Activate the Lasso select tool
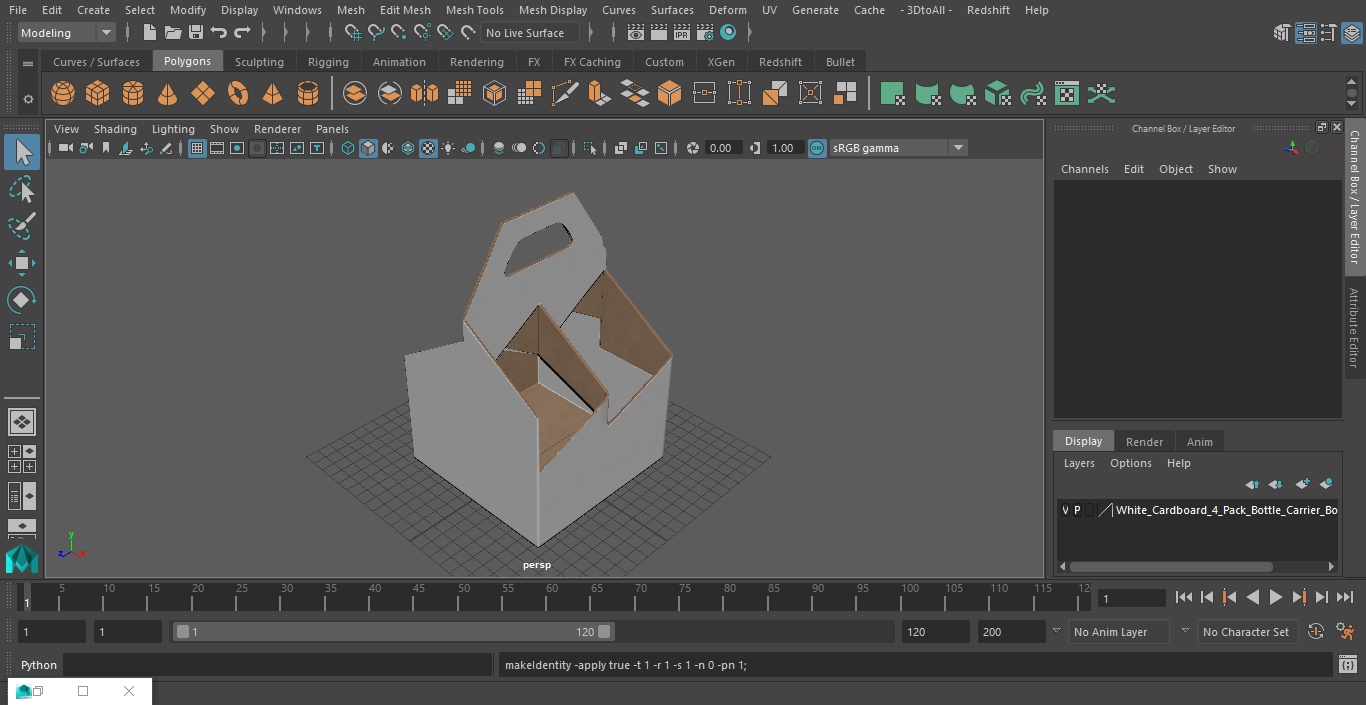Viewport: 1366px width, 705px height. click(x=22, y=189)
